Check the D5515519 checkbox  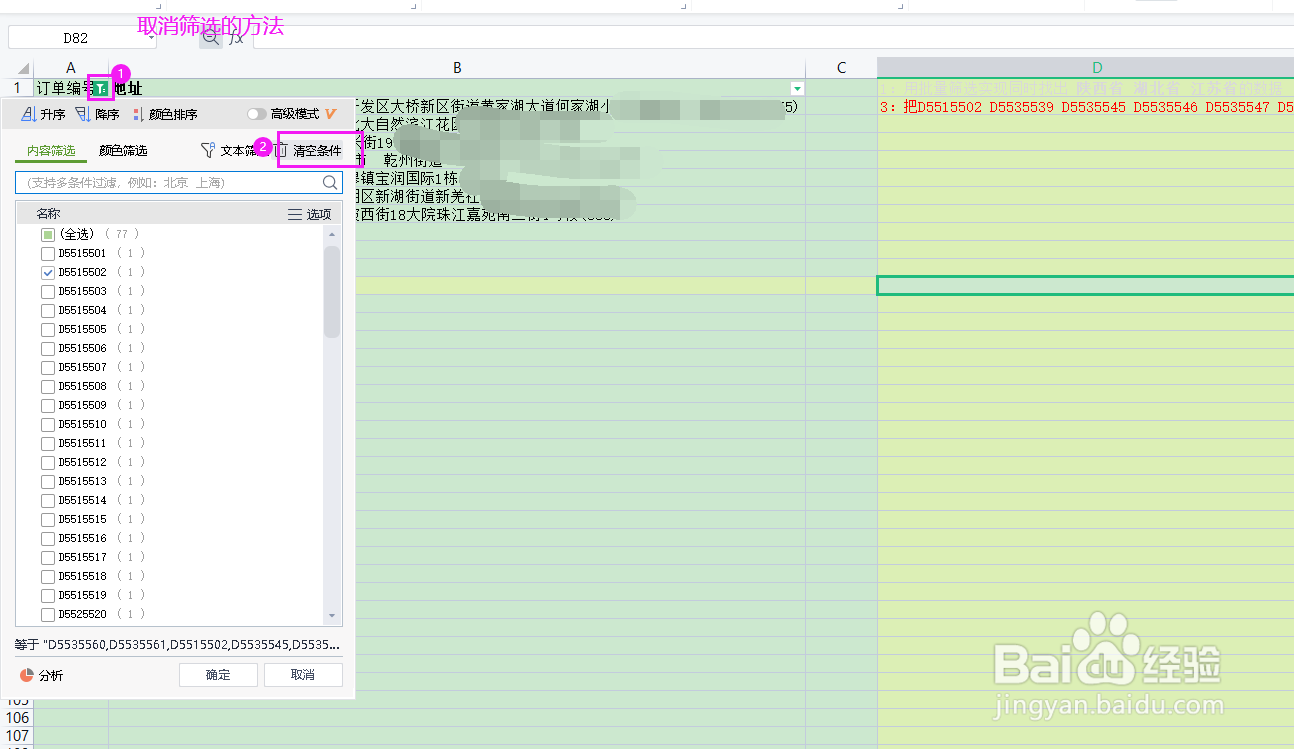coord(47,595)
